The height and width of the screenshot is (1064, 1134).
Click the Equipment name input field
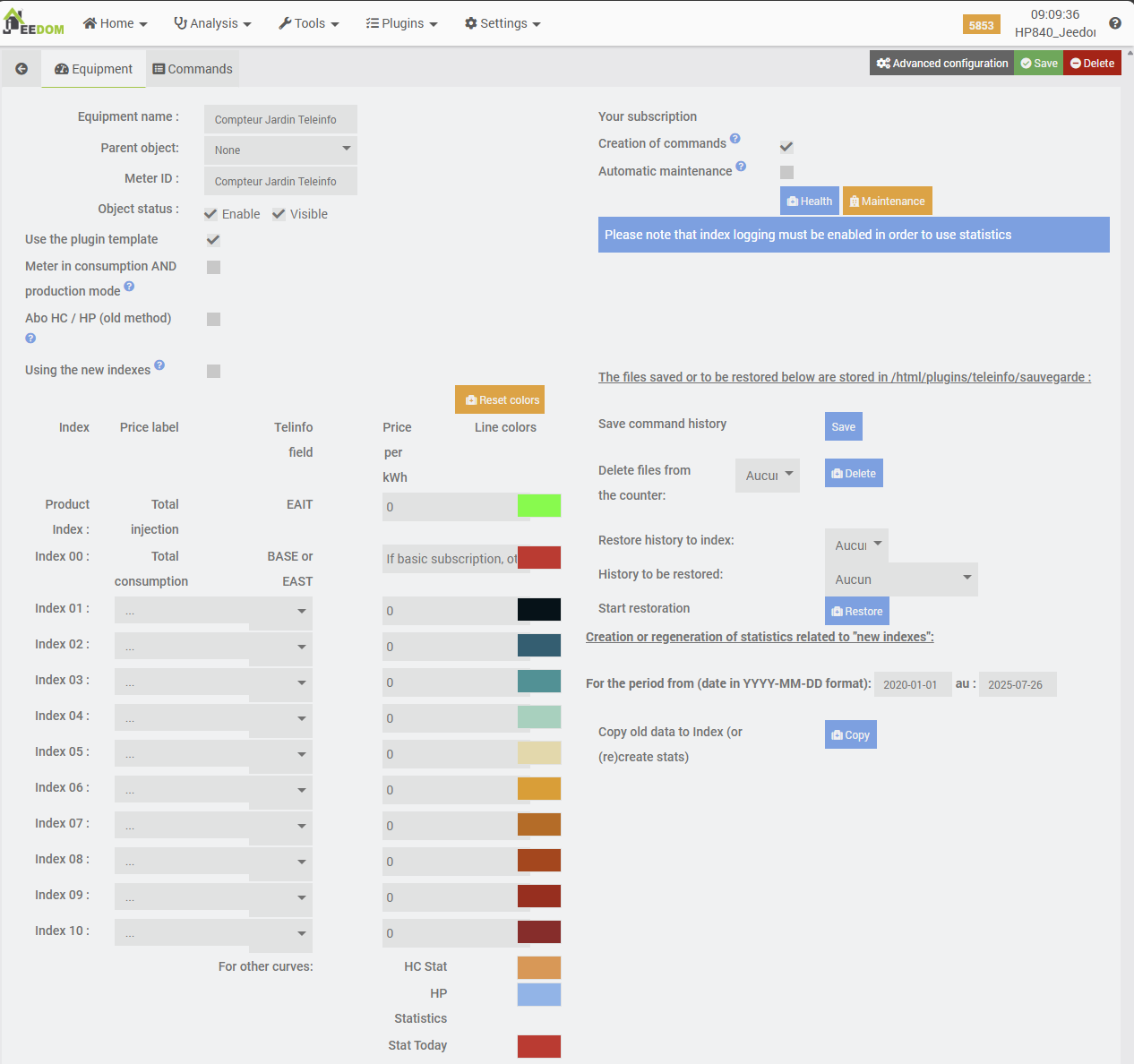280,119
